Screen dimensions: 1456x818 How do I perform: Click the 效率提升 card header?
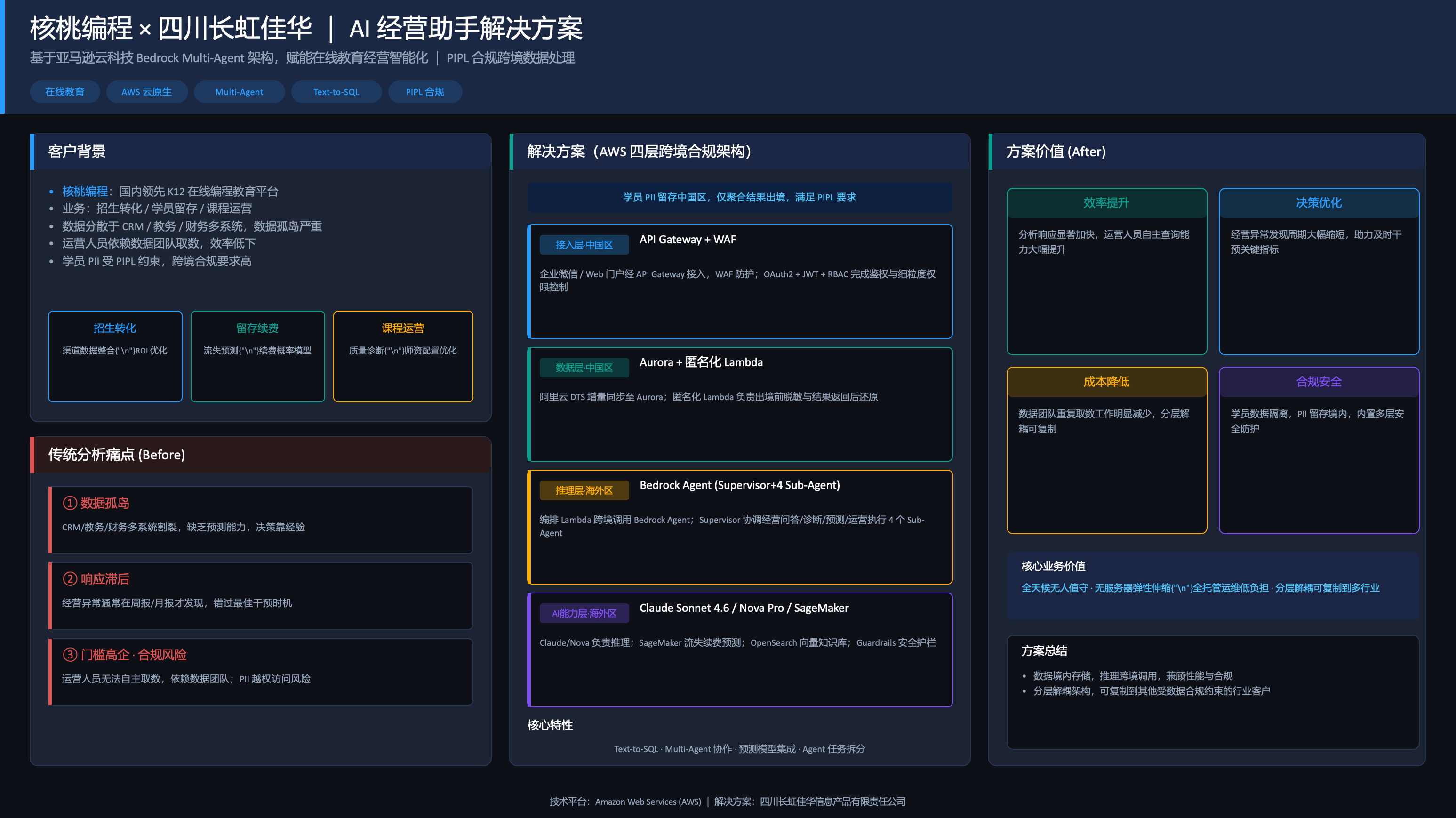1107,203
